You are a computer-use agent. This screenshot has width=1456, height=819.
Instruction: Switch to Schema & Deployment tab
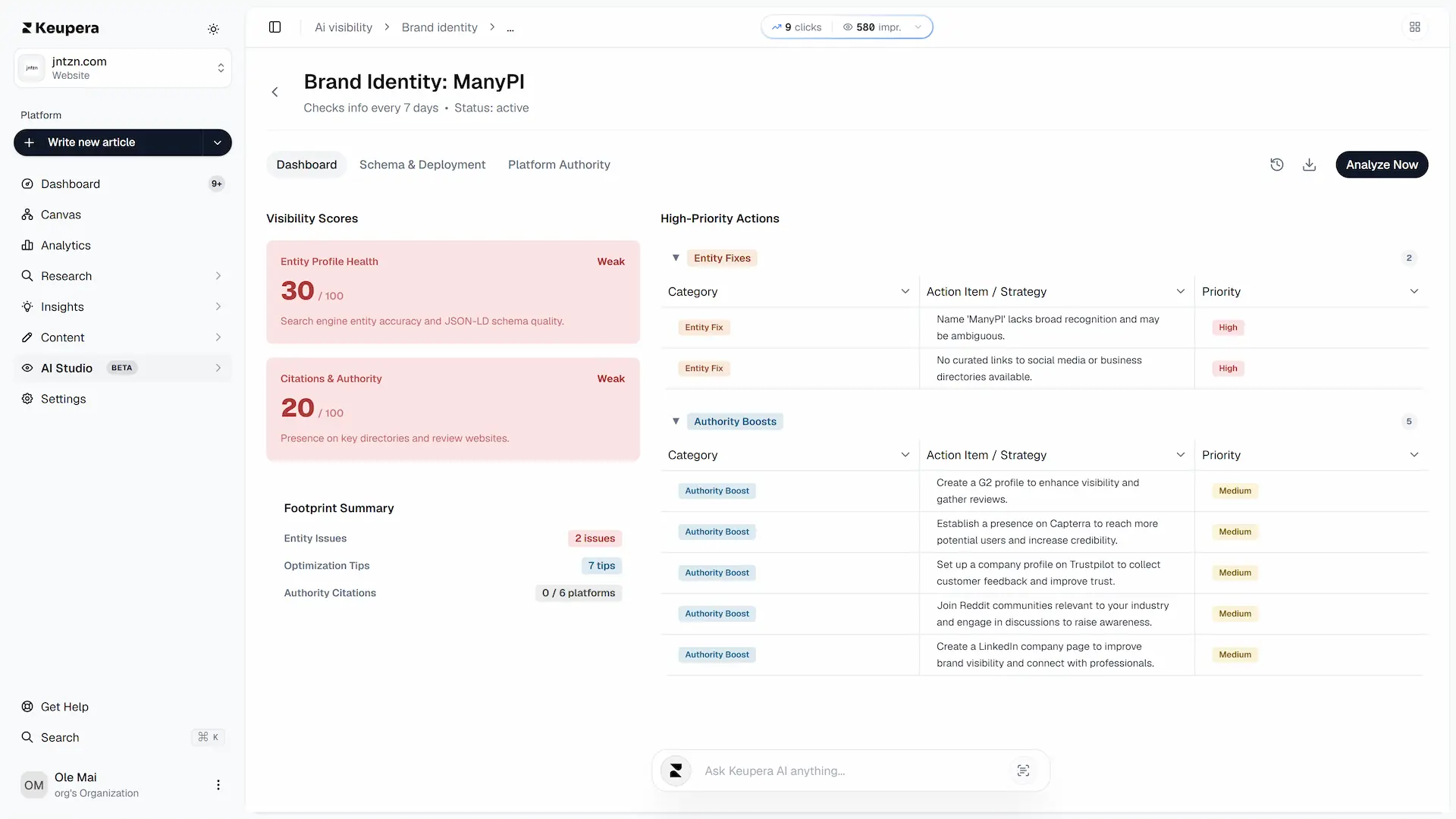tap(422, 165)
